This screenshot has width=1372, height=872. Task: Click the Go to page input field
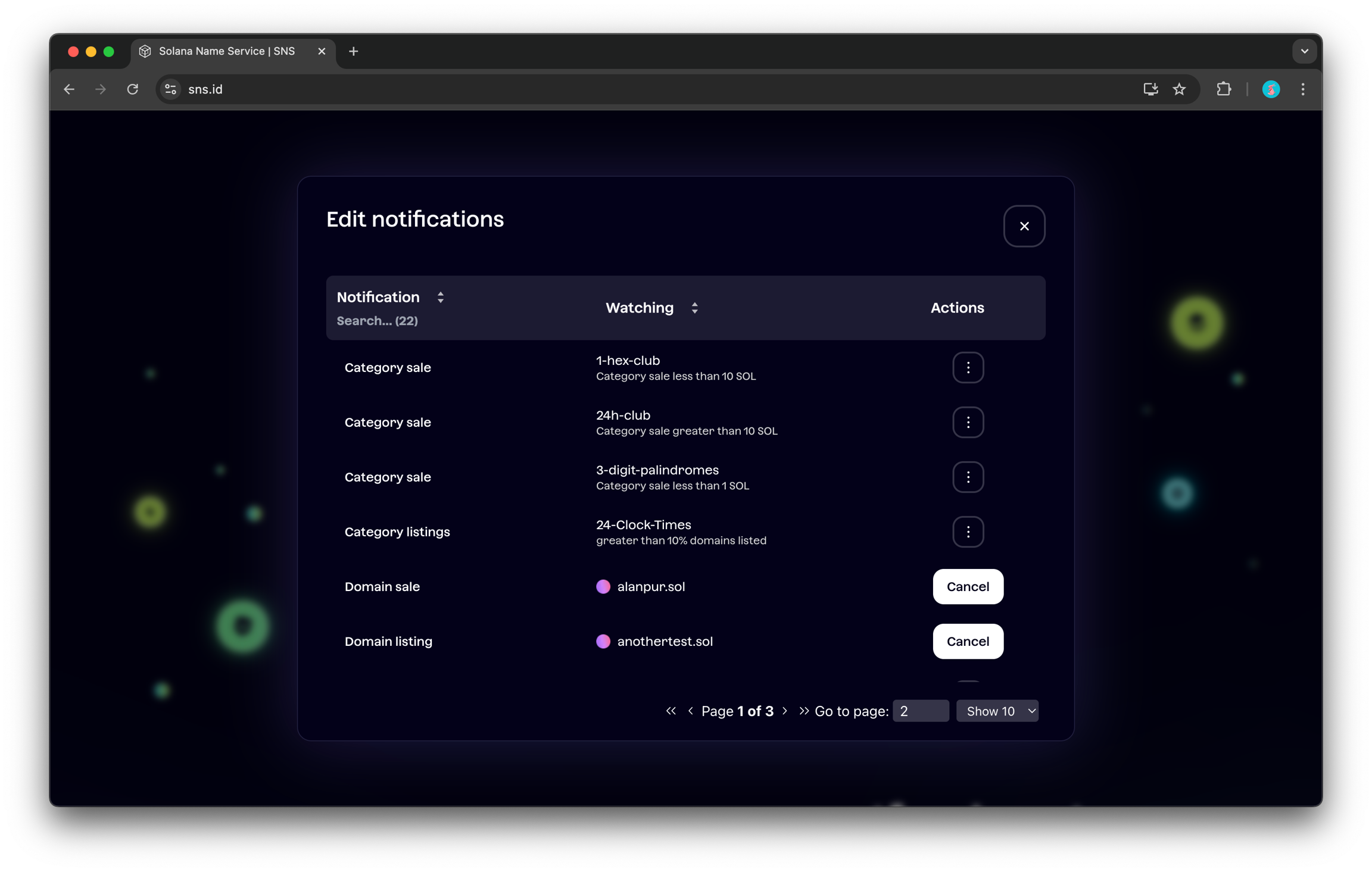(x=920, y=711)
